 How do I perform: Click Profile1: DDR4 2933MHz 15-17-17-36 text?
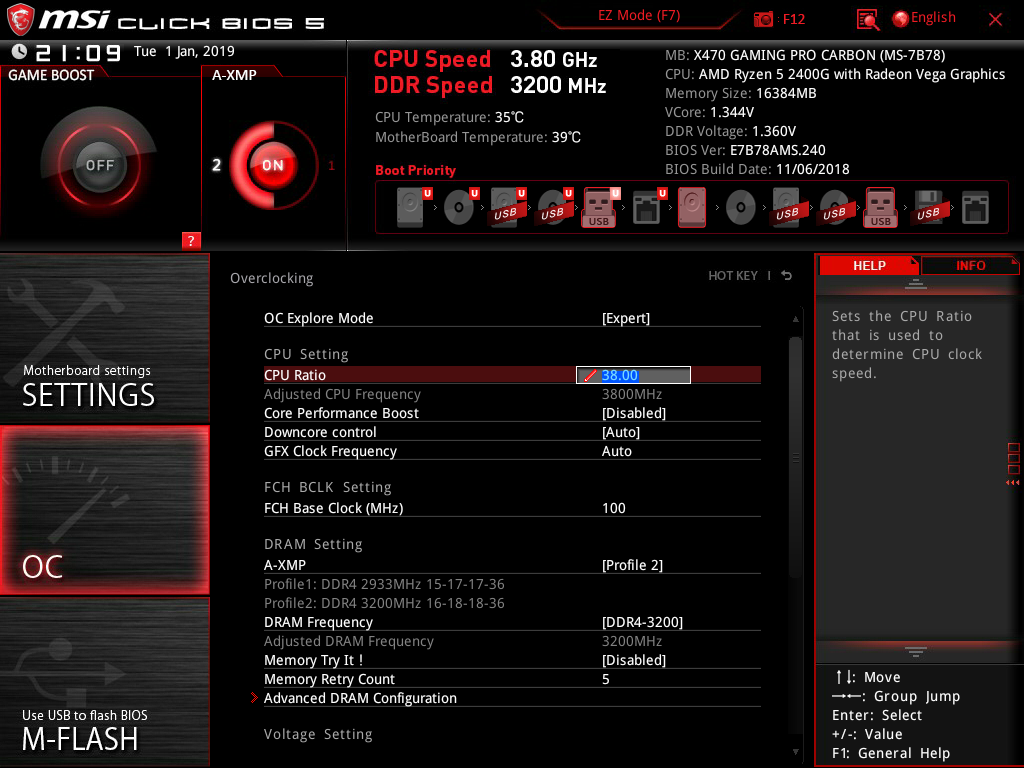(384, 584)
